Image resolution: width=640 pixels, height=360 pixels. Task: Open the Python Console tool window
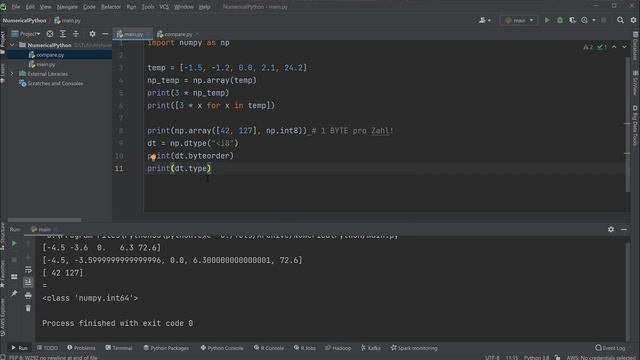[222, 348]
